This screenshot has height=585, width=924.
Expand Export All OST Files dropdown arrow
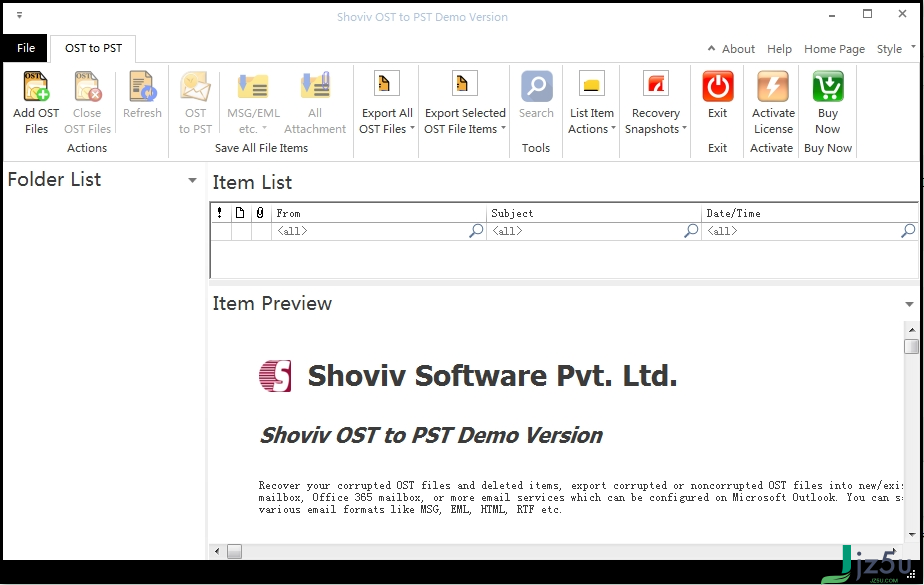click(412, 128)
